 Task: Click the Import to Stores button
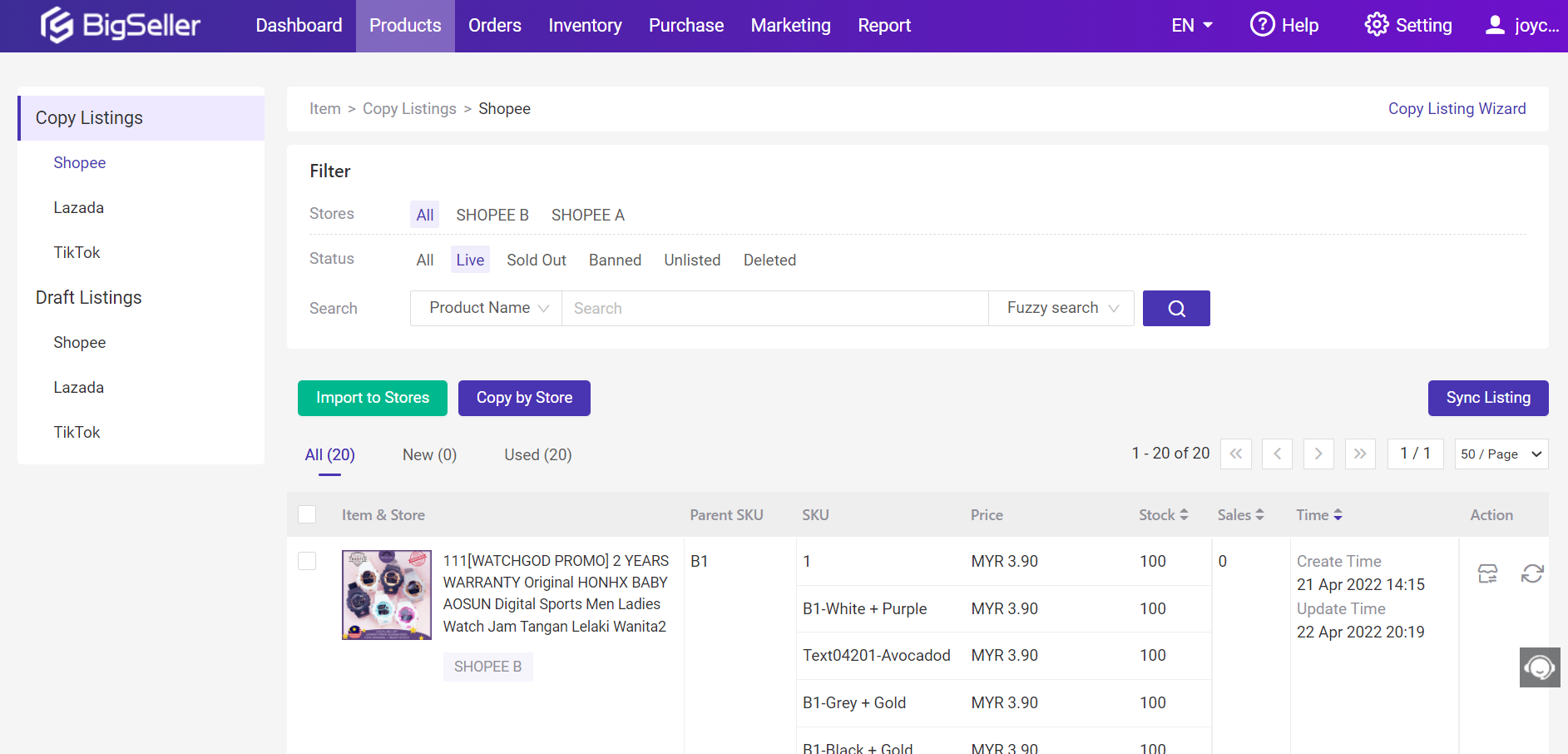click(372, 398)
